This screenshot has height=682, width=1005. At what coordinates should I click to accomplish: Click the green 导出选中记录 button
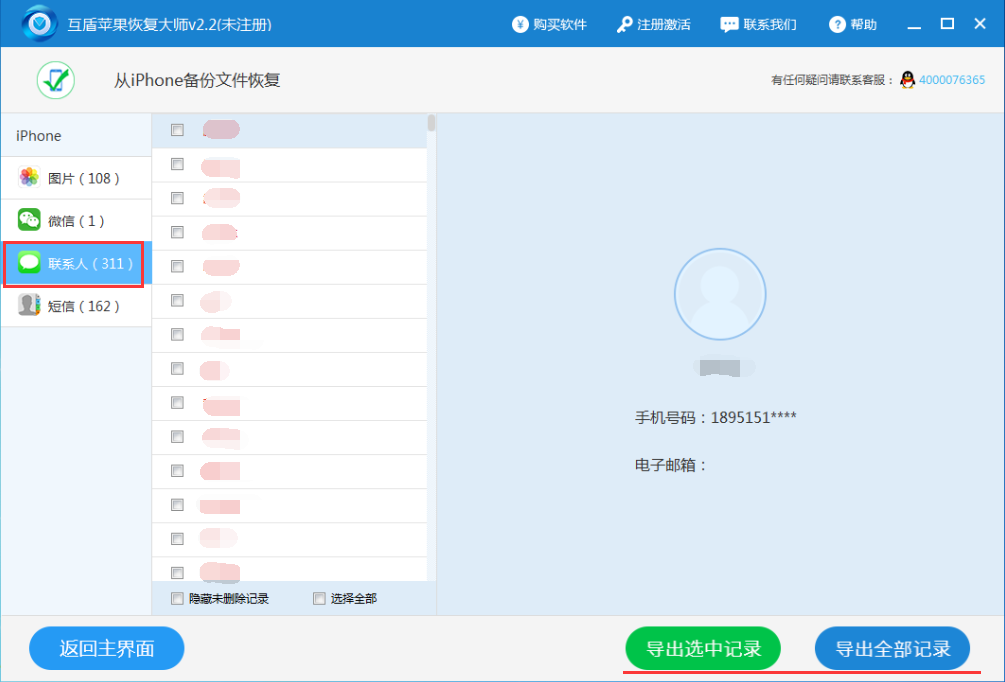(703, 648)
